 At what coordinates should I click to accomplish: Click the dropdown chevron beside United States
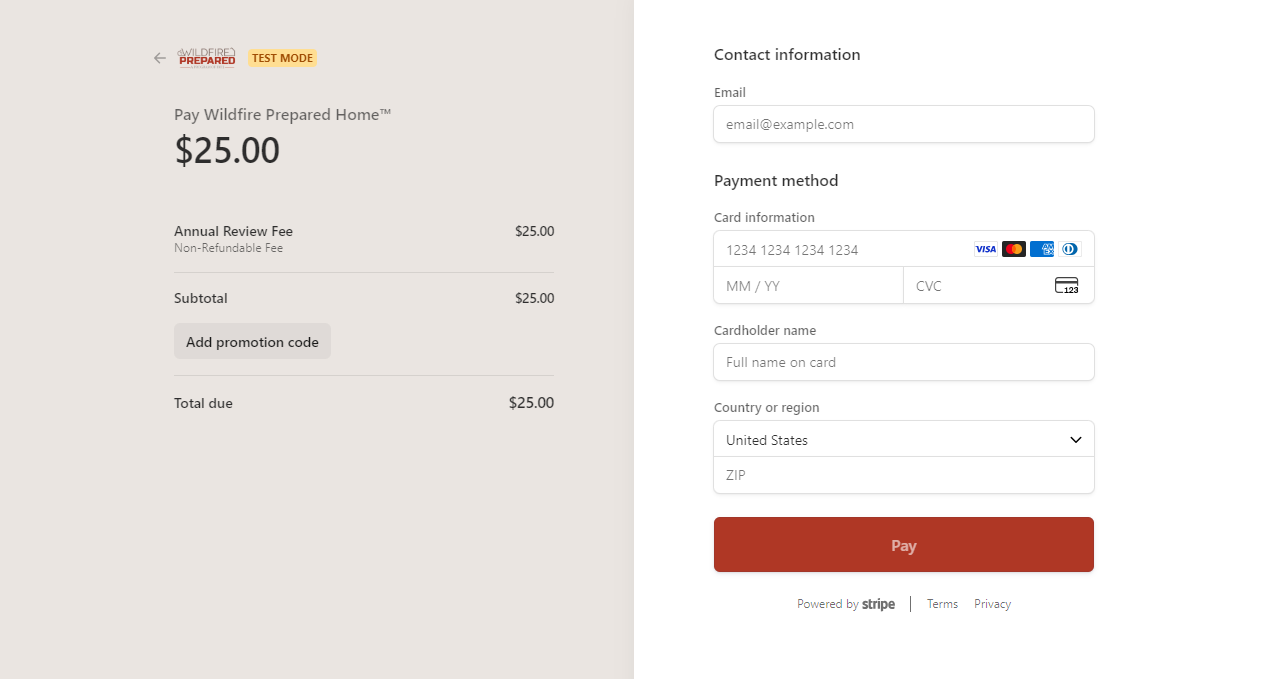point(1076,440)
